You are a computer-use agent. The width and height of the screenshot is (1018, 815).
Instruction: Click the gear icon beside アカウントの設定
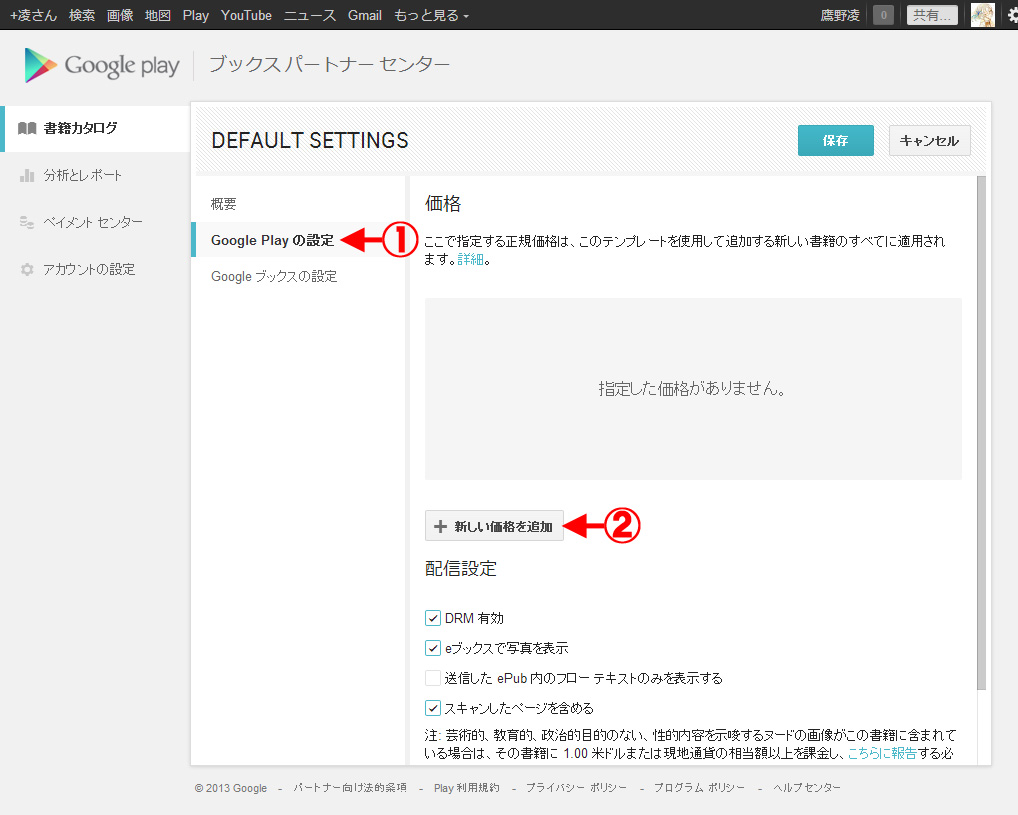(x=27, y=269)
